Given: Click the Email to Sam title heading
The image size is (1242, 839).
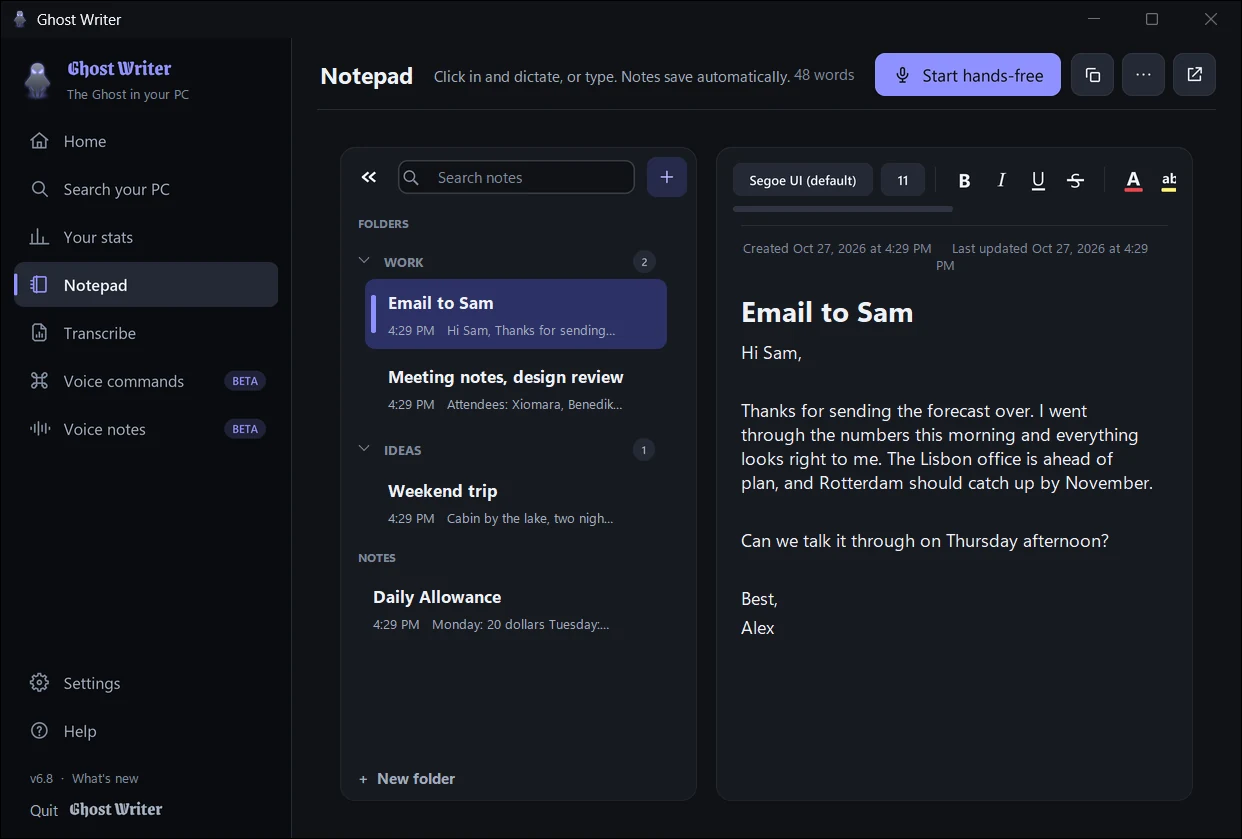Looking at the screenshot, I should (x=827, y=312).
